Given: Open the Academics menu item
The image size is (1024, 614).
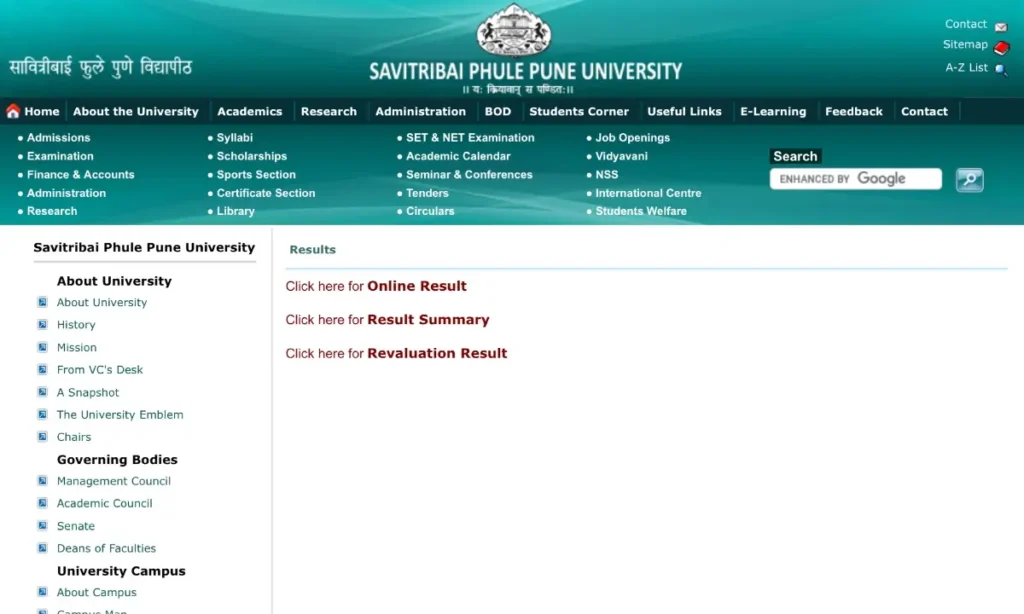Looking at the screenshot, I should tap(249, 111).
